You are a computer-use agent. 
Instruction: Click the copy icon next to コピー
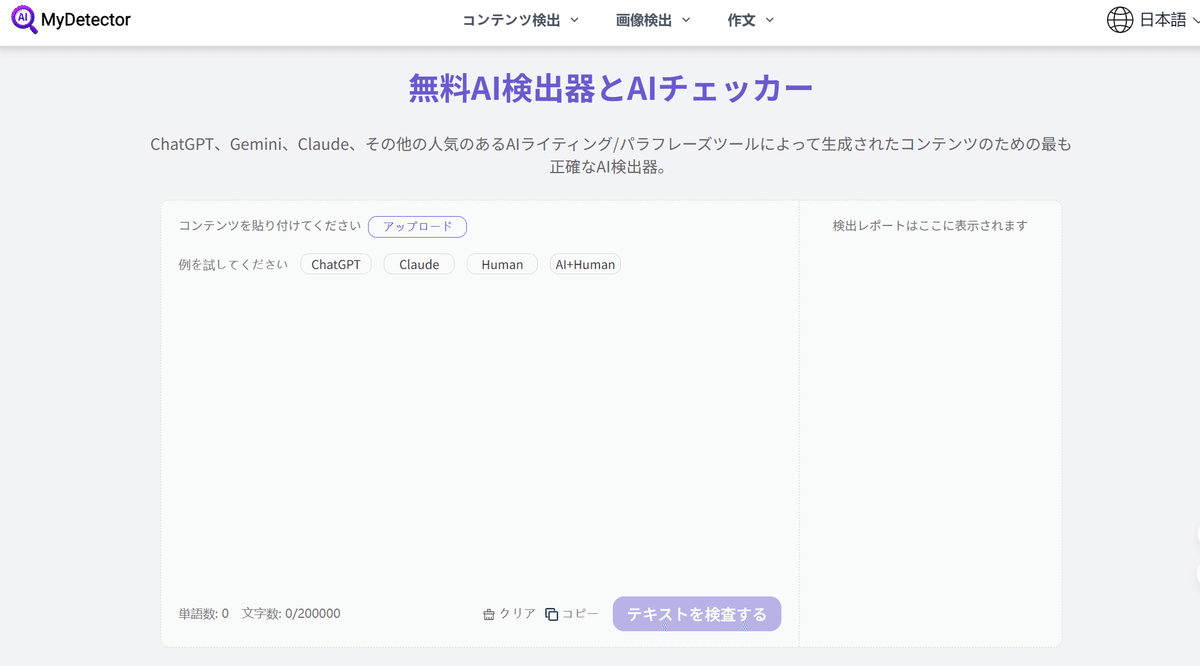(551, 613)
